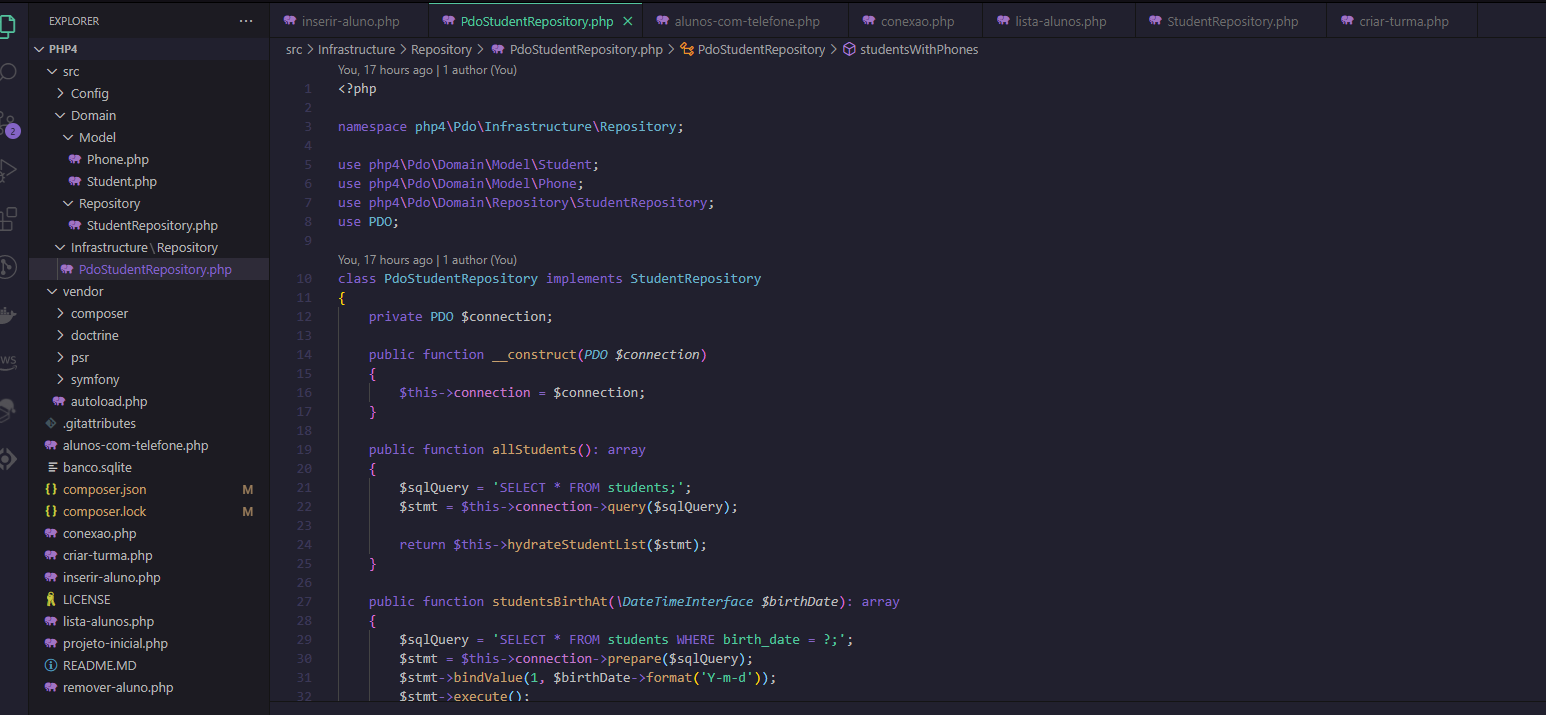Click the hydrateStudentList call on line 24

tap(576, 545)
